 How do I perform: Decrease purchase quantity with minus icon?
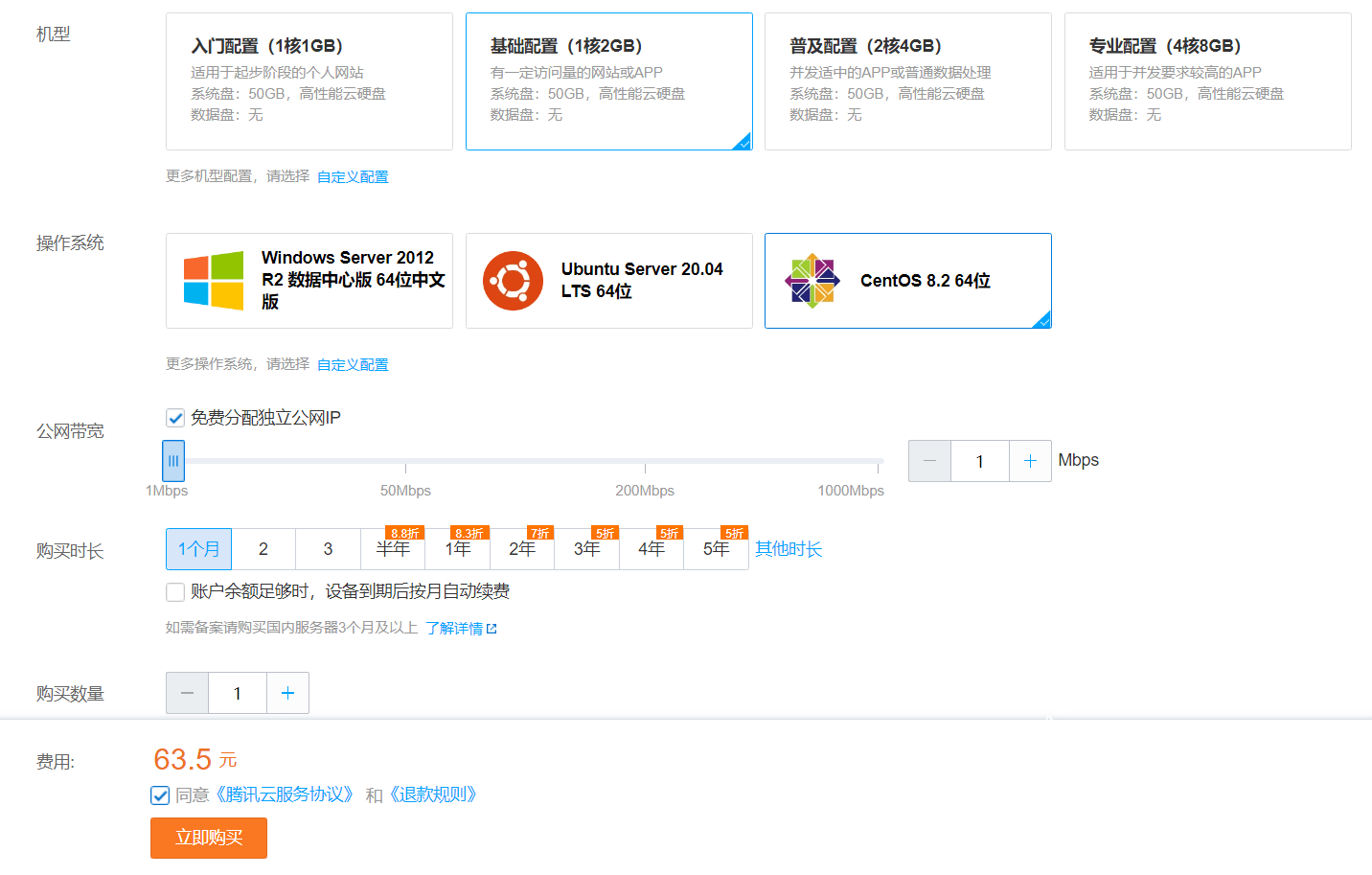[187, 693]
